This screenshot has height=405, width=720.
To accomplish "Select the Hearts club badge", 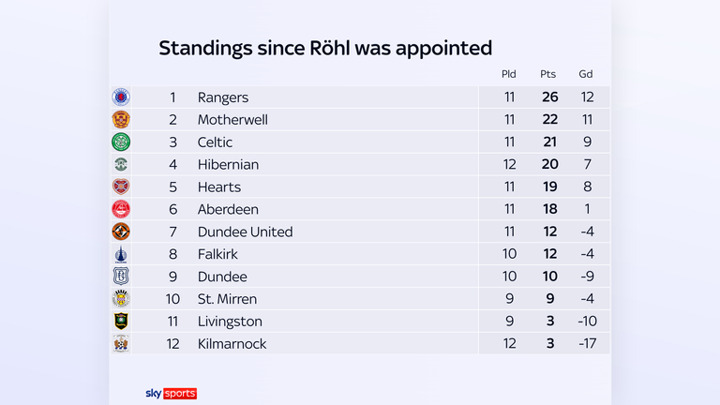I will [121, 187].
